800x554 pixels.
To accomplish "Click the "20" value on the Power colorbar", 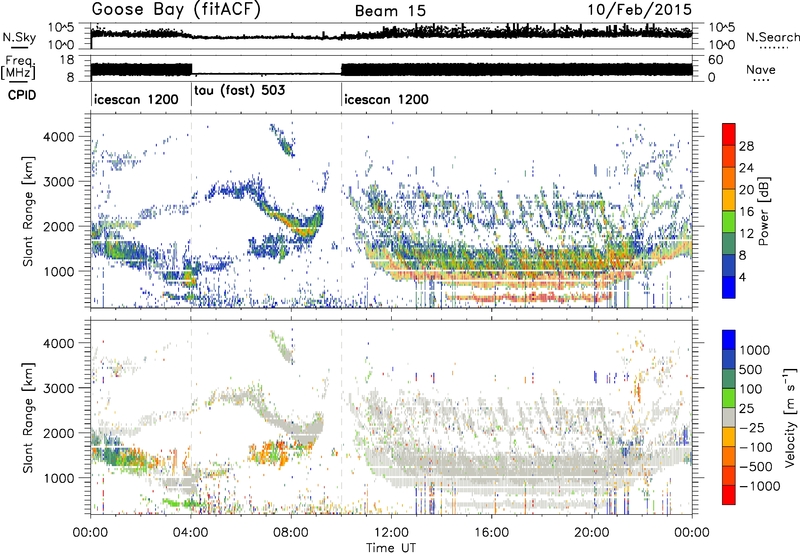I will point(746,190).
